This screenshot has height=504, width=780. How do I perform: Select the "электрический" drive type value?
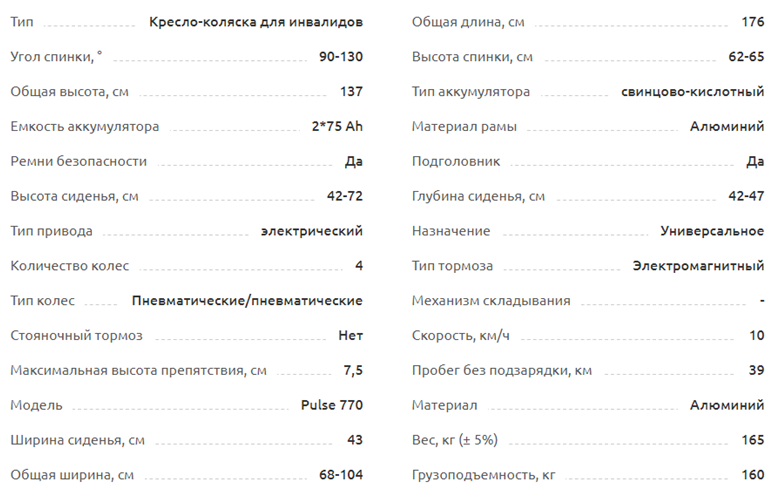(311, 231)
